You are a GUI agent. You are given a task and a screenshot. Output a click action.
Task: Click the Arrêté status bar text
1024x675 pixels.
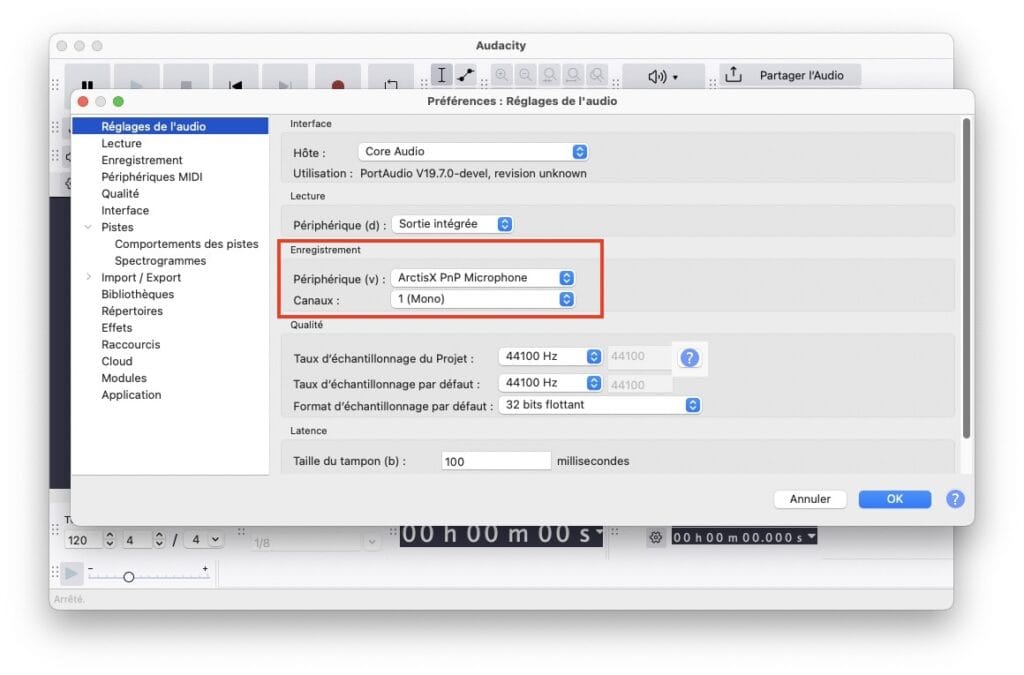coord(69,599)
